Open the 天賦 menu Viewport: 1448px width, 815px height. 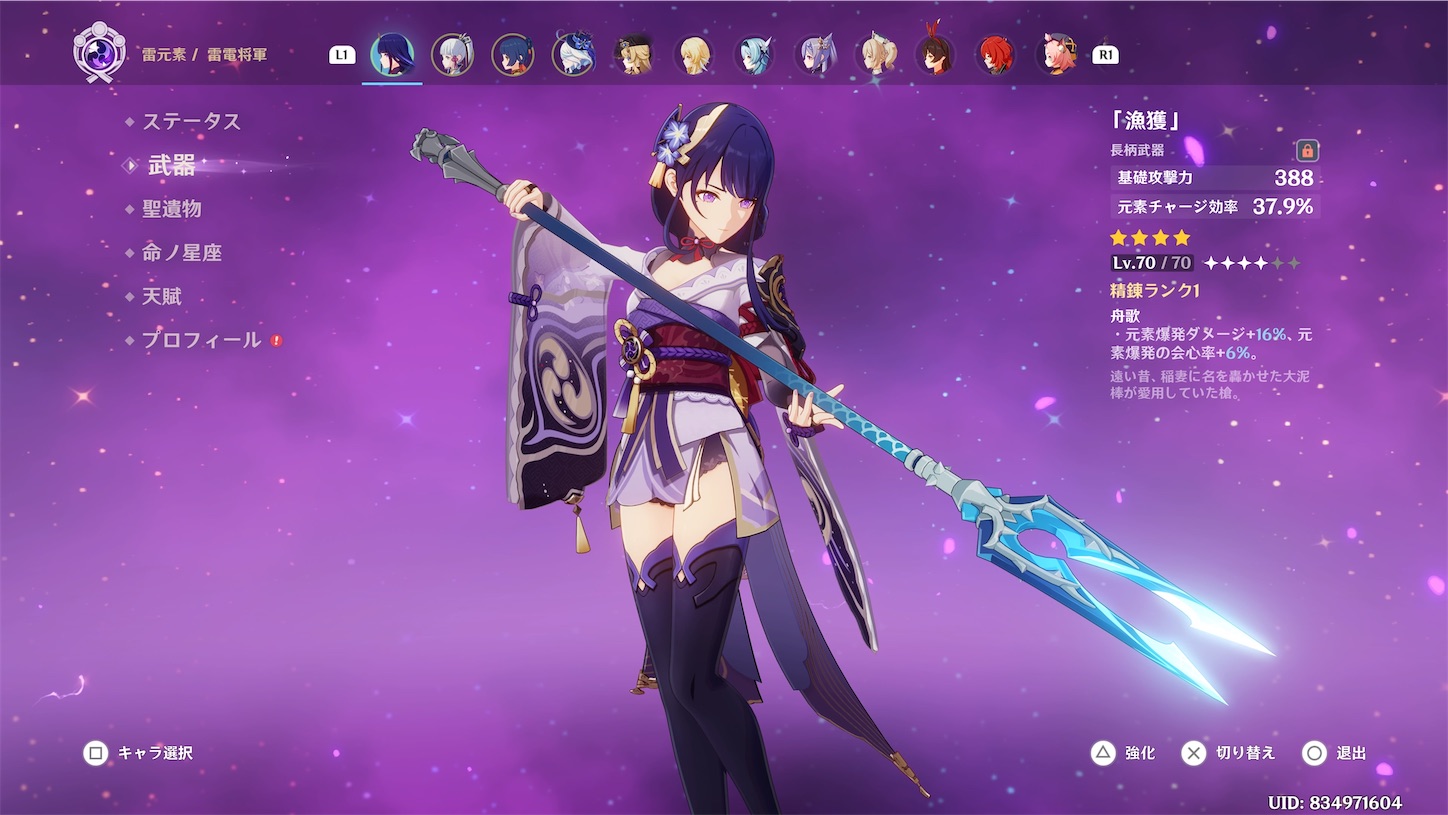tap(161, 297)
